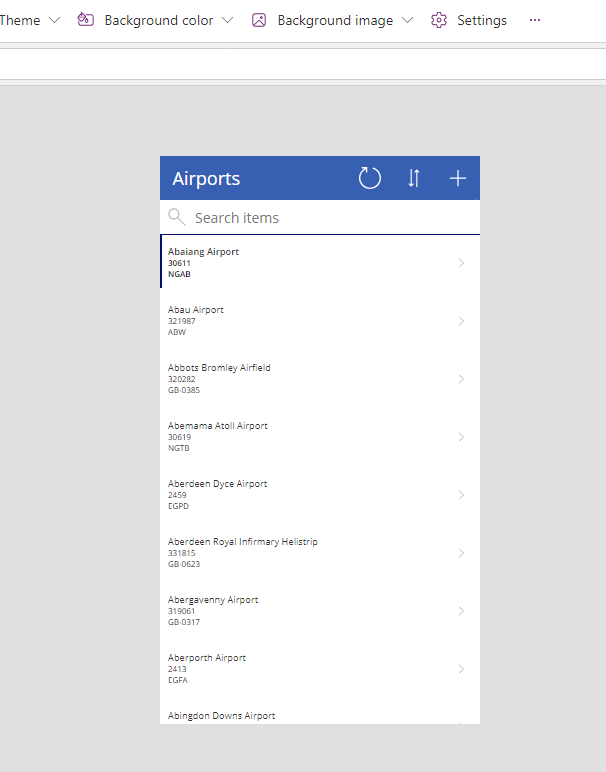Open chevron for Aberdeen Royal Infirmary Helistrip
Image resolution: width=606 pixels, height=772 pixels.
461,553
